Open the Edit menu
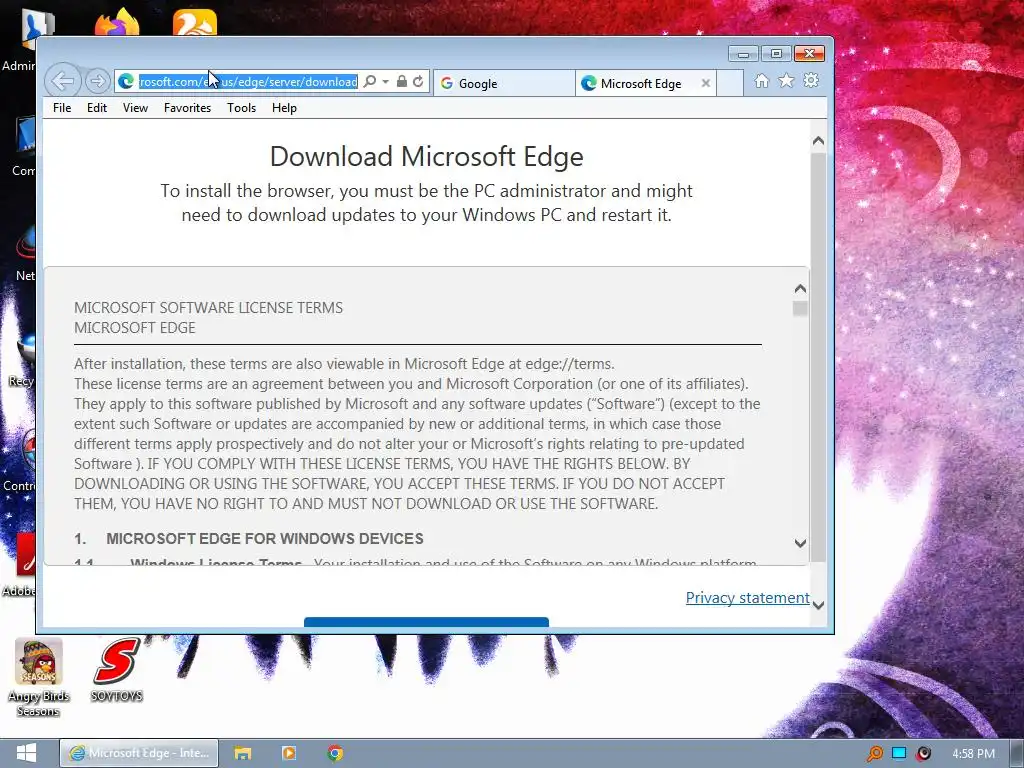The width and height of the screenshot is (1024, 768). point(97,108)
